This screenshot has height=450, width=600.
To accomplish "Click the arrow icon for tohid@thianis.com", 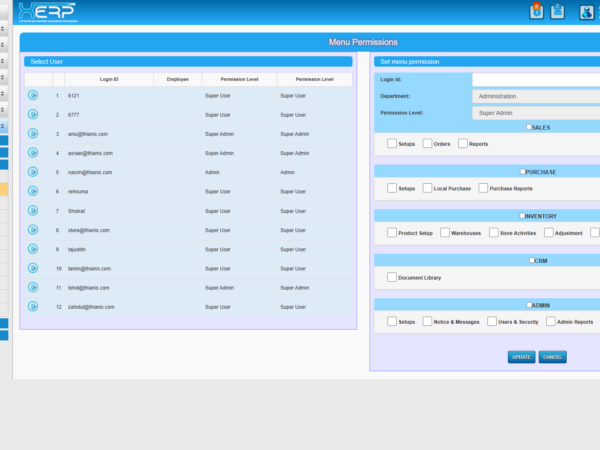I will point(33,287).
